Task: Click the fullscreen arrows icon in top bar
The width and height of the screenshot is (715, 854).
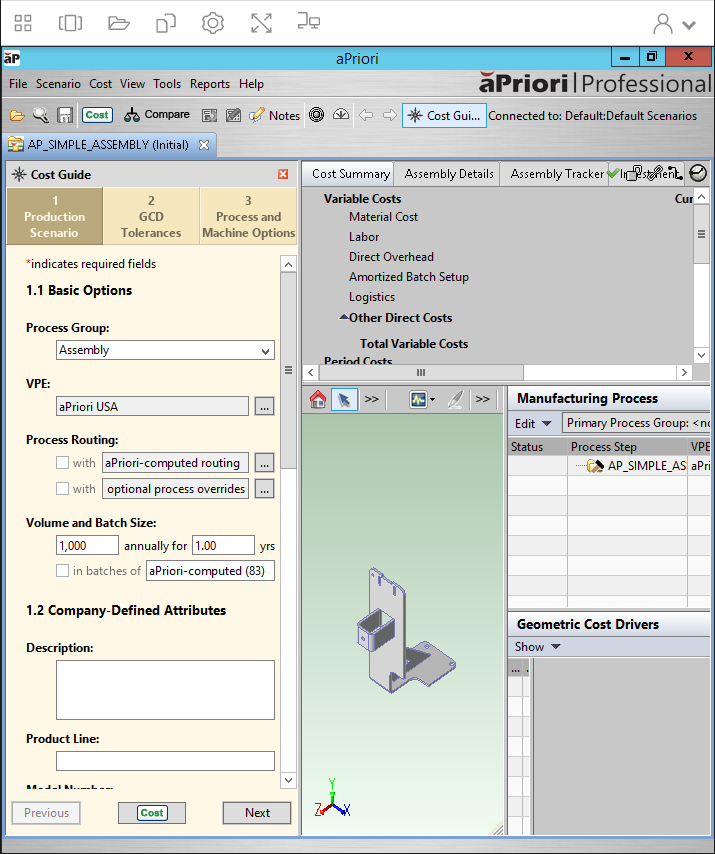Action: (261, 23)
